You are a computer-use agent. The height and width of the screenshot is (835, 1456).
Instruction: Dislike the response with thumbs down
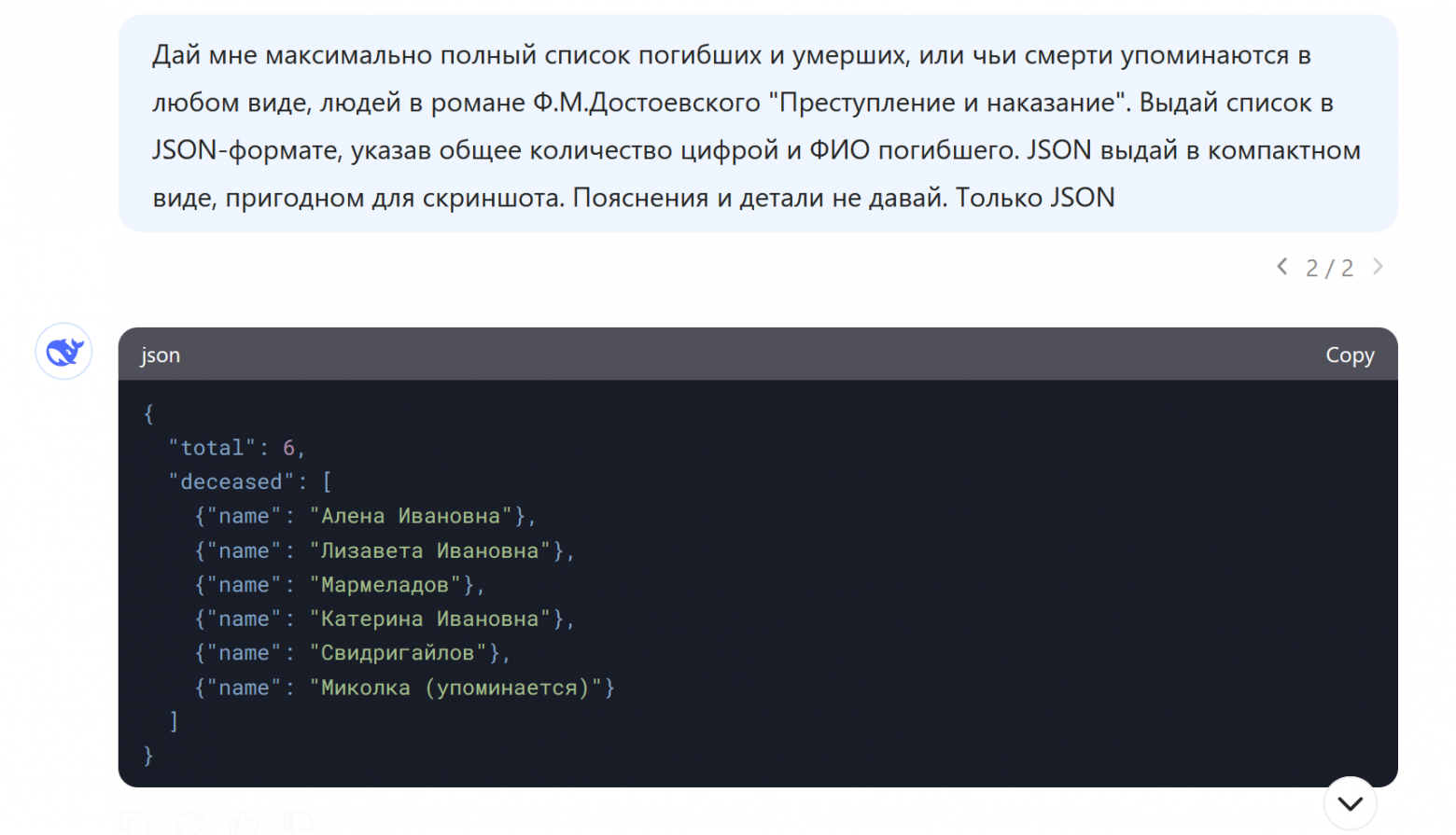[299, 823]
